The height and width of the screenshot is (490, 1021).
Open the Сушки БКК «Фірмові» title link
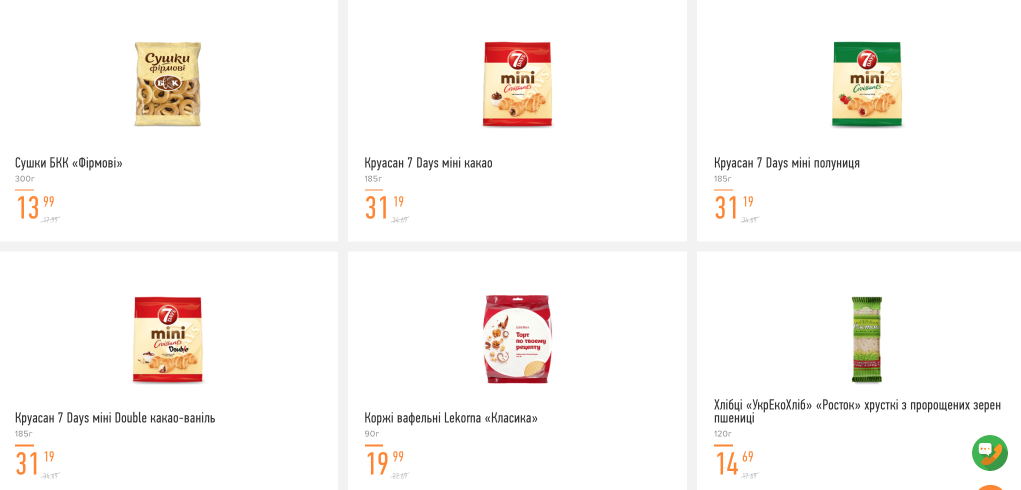coord(69,163)
